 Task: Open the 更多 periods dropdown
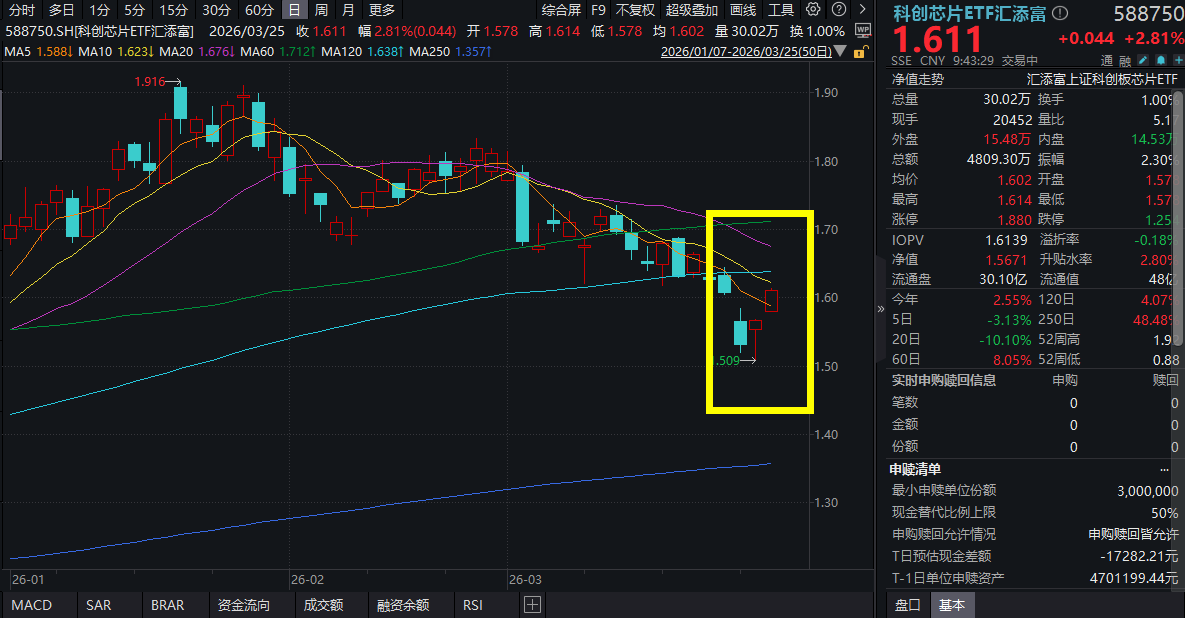click(382, 10)
